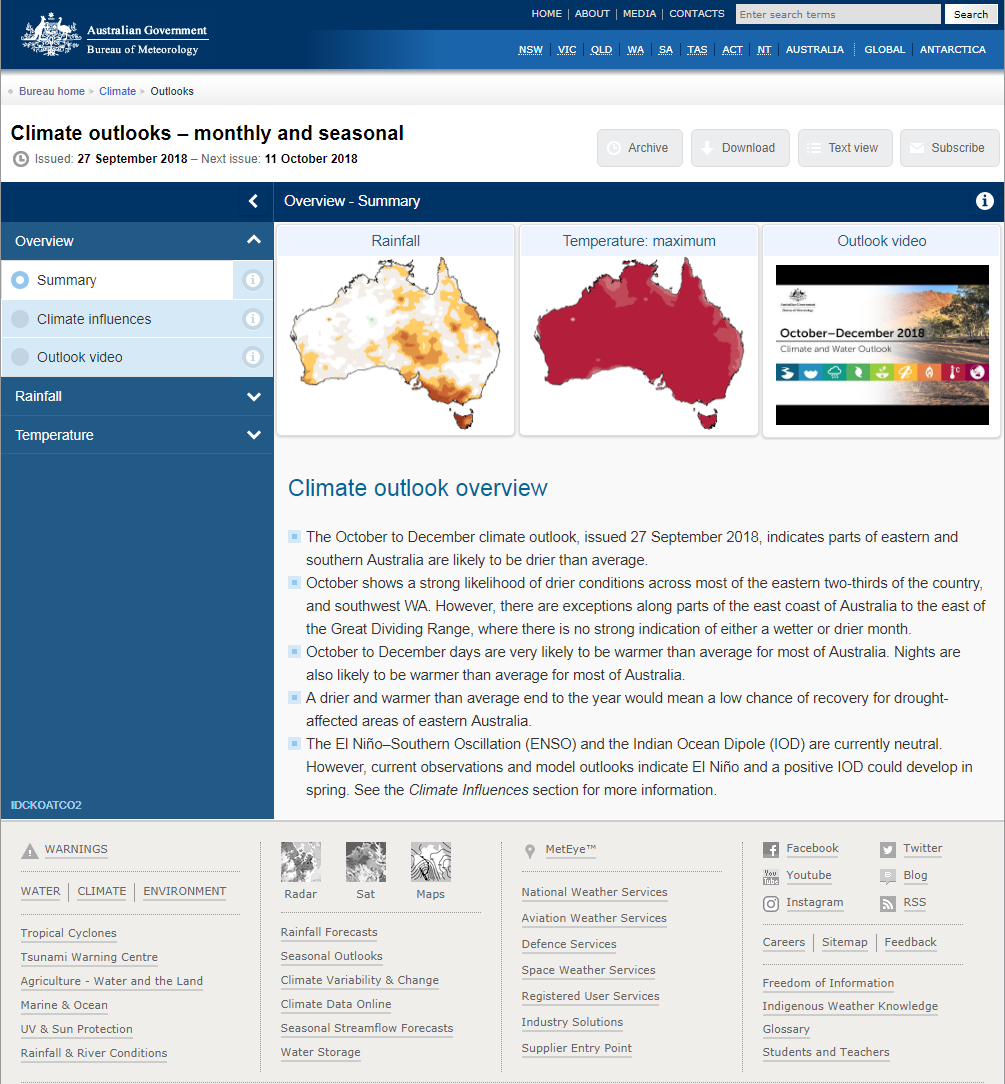1005x1084 pixels.
Task: Open the Outlook video thumbnail
Action: tap(882, 345)
